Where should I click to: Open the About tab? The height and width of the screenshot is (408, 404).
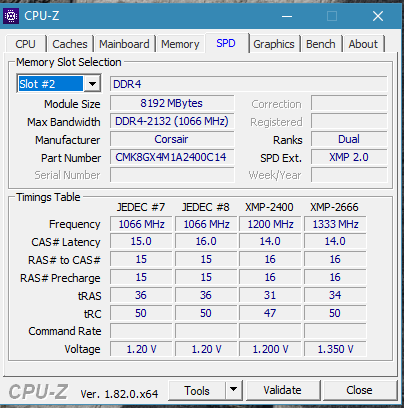click(x=363, y=44)
